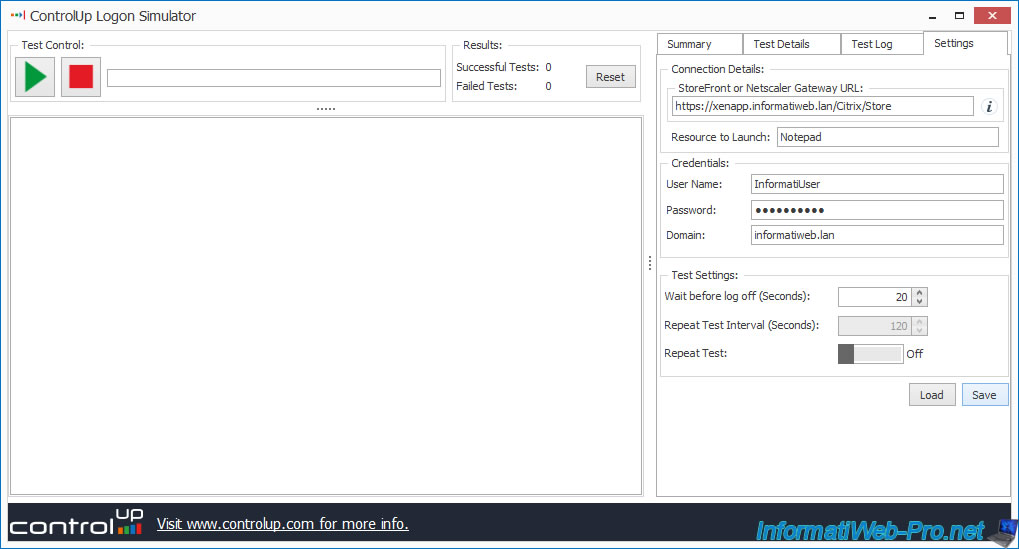This screenshot has height=549, width=1019.
Task: Click the Wait before log off value box
Action: click(x=875, y=297)
